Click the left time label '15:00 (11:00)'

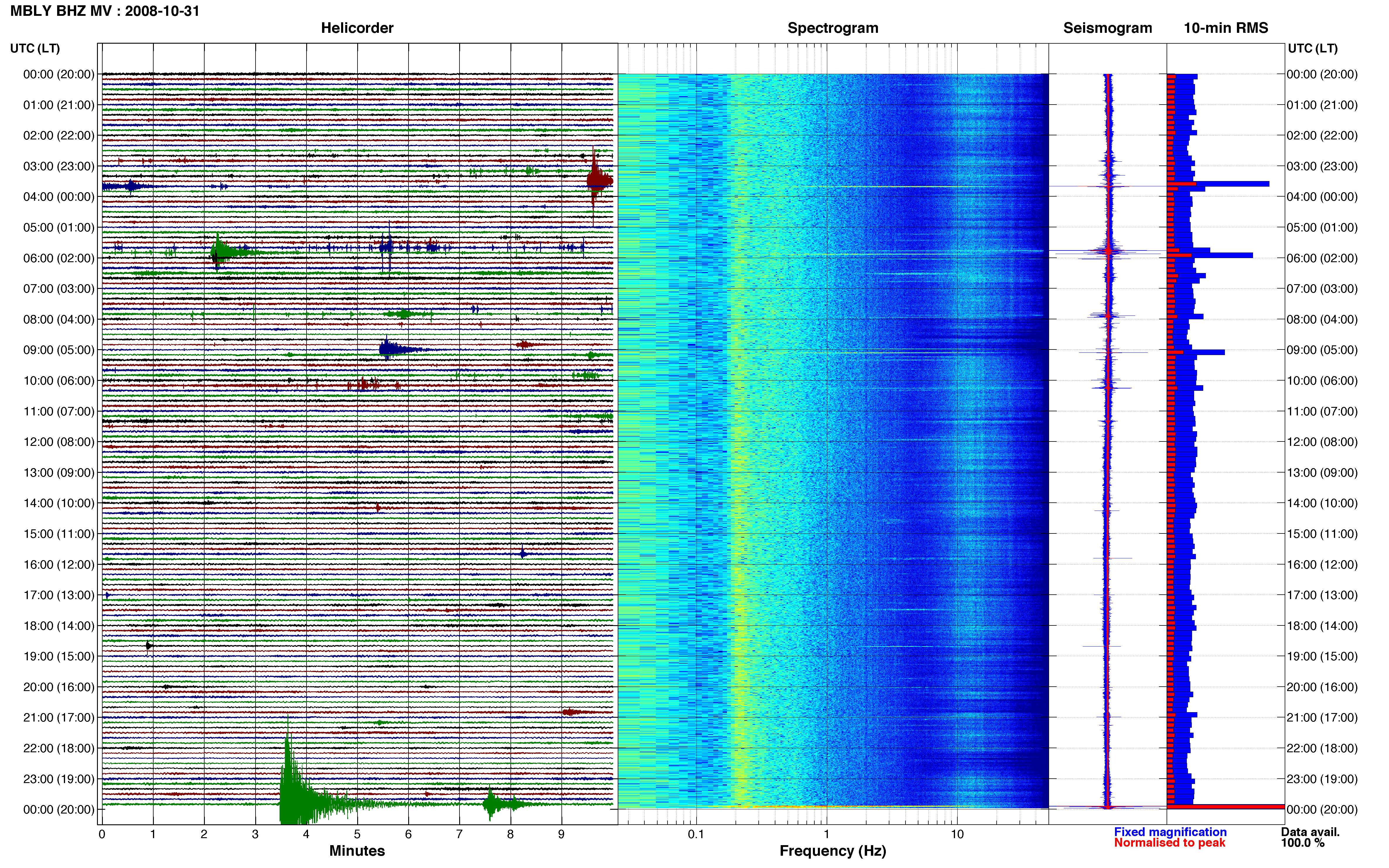pos(59,533)
